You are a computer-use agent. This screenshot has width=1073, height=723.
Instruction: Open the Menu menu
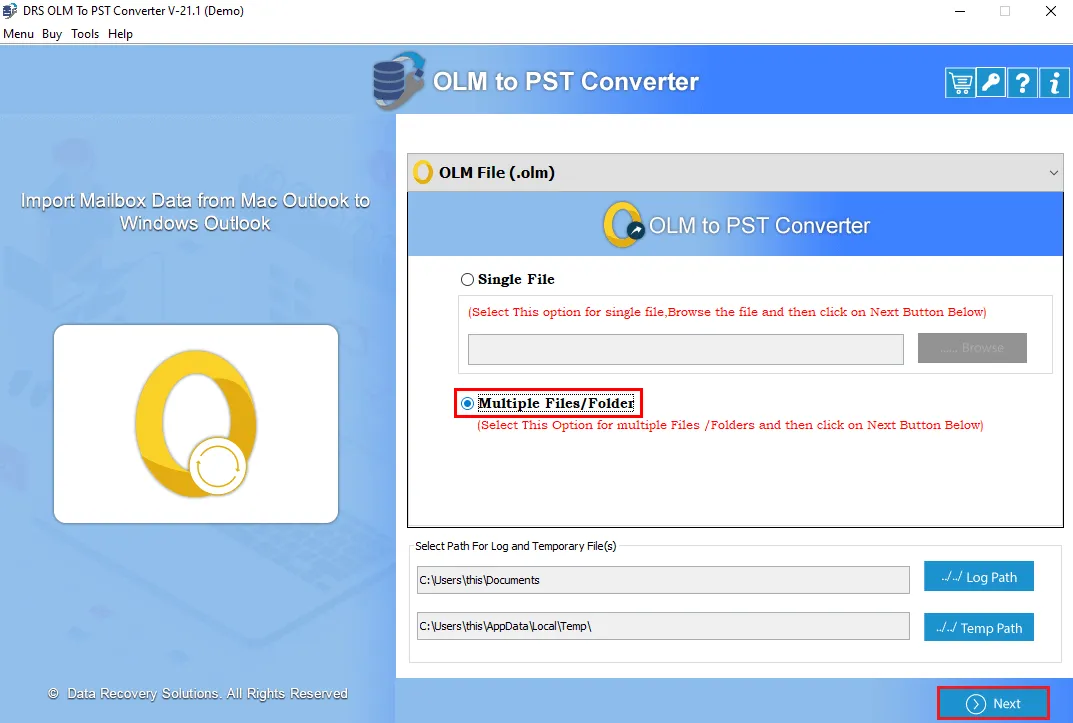pyautogui.click(x=18, y=34)
